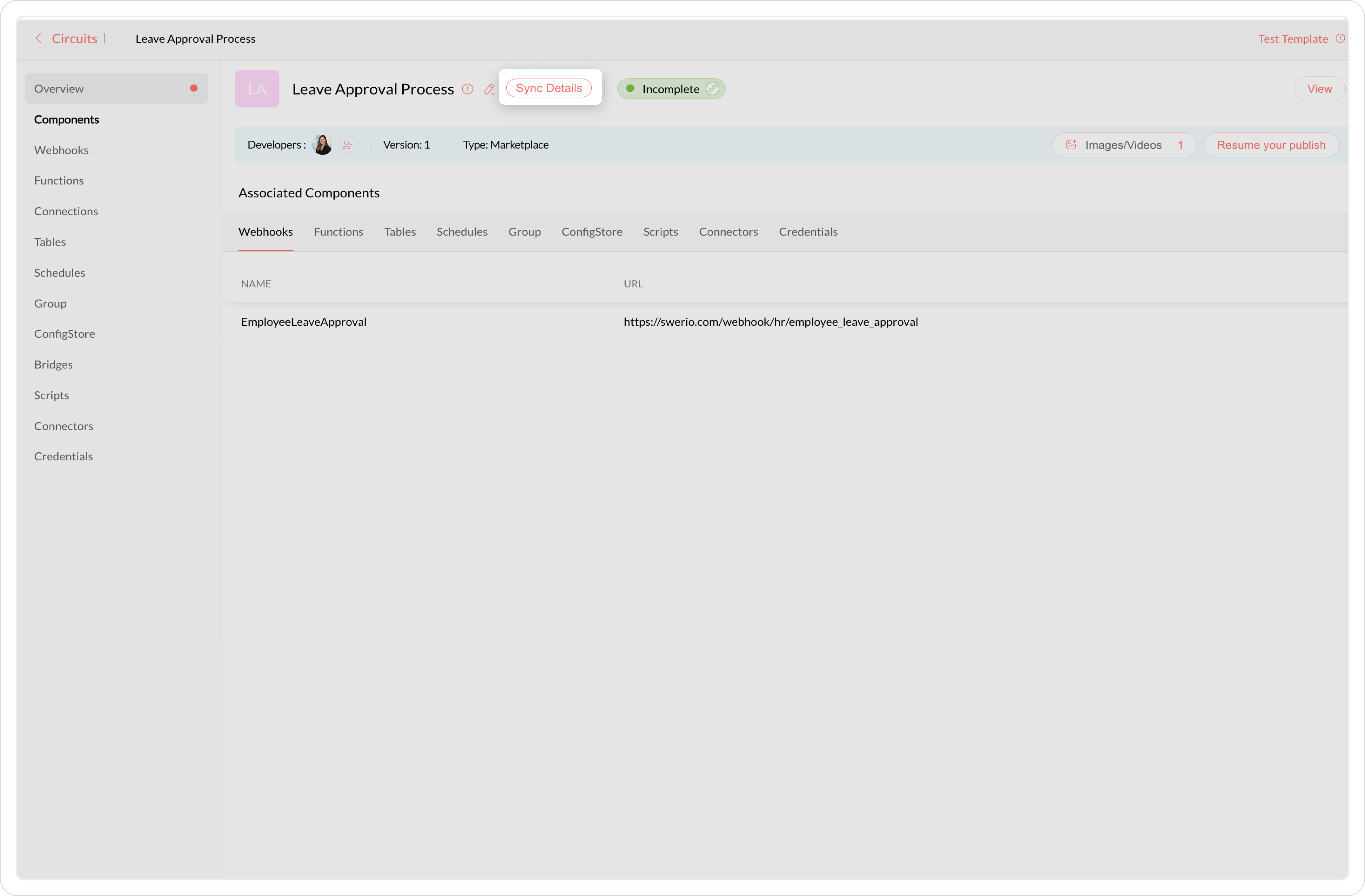Open Tables in the left sidebar
The width and height of the screenshot is (1365, 896).
(x=50, y=242)
